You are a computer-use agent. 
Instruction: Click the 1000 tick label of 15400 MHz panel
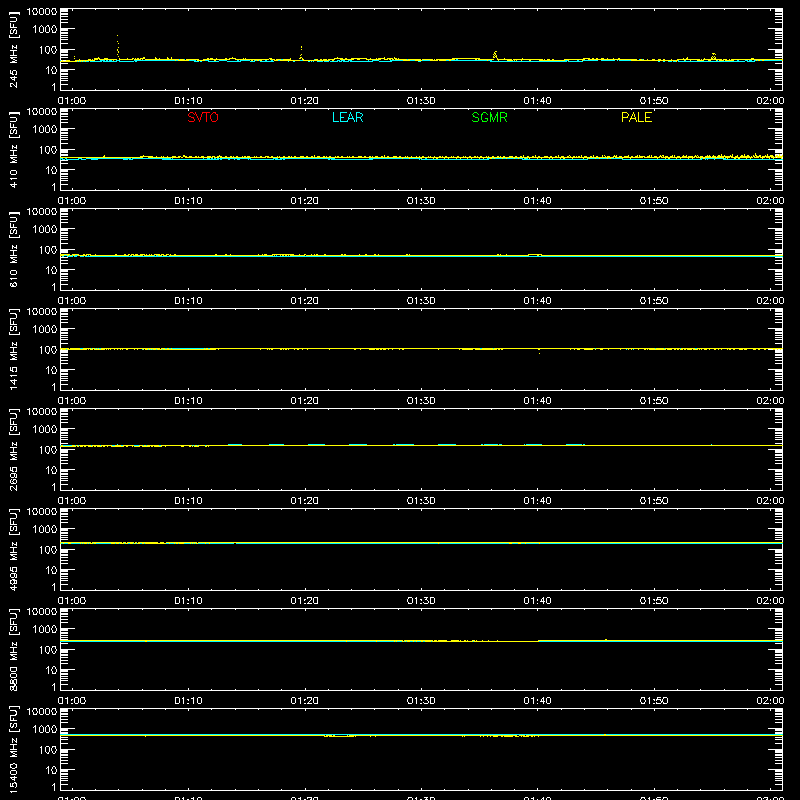click(x=45, y=730)
